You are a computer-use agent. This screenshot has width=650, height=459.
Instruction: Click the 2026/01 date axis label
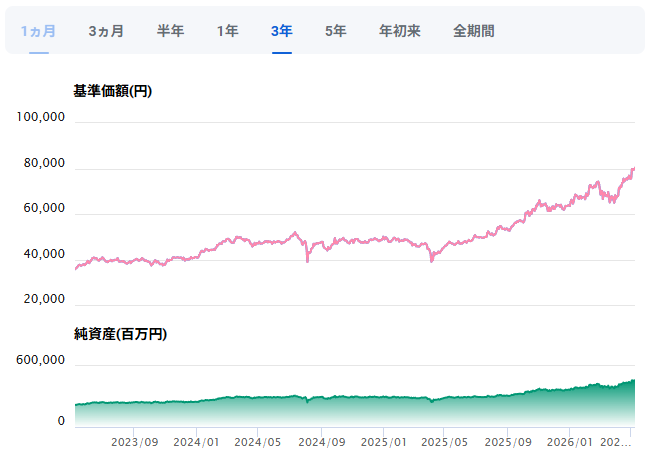tap(570, 442)
